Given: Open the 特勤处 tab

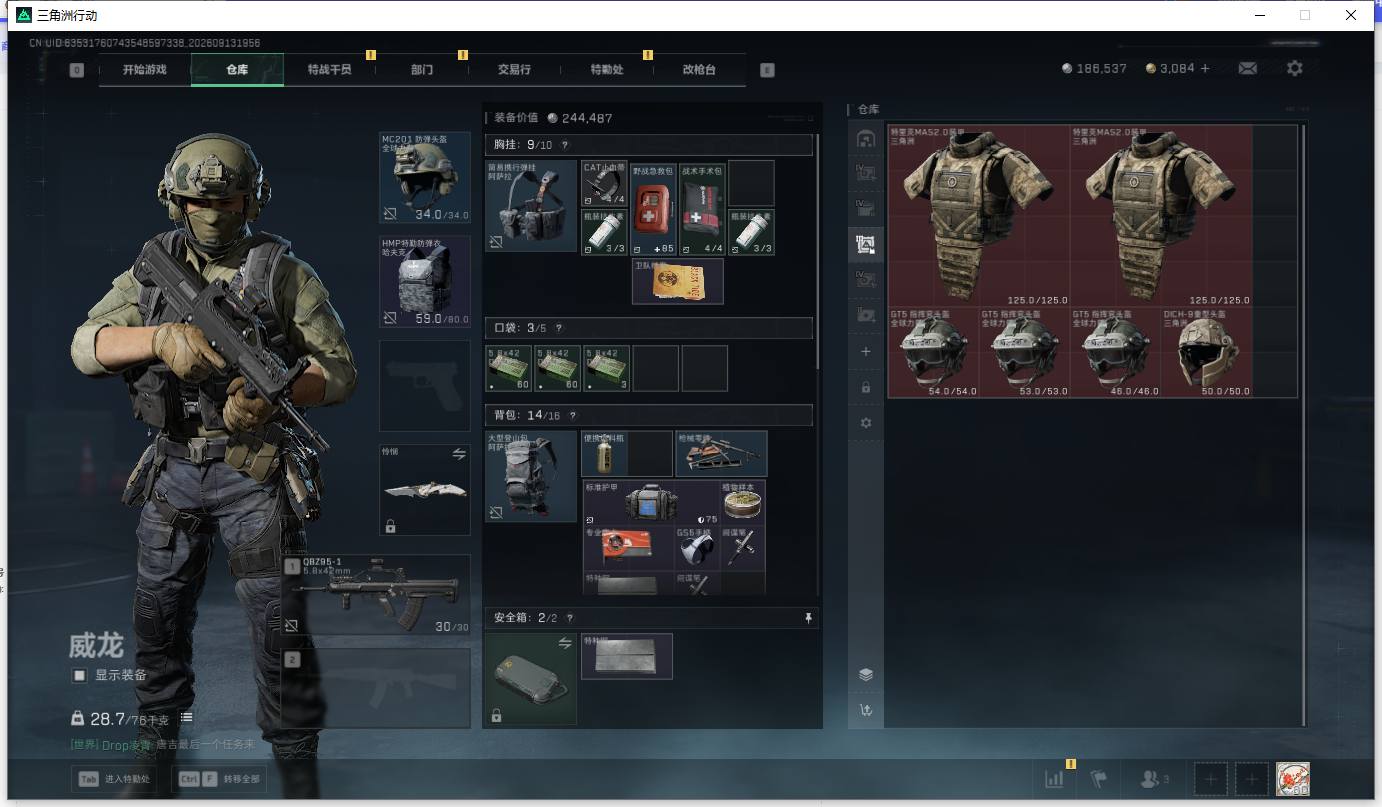Looking at the screenshot, I should pyautogui.click(x=607, y=70).
